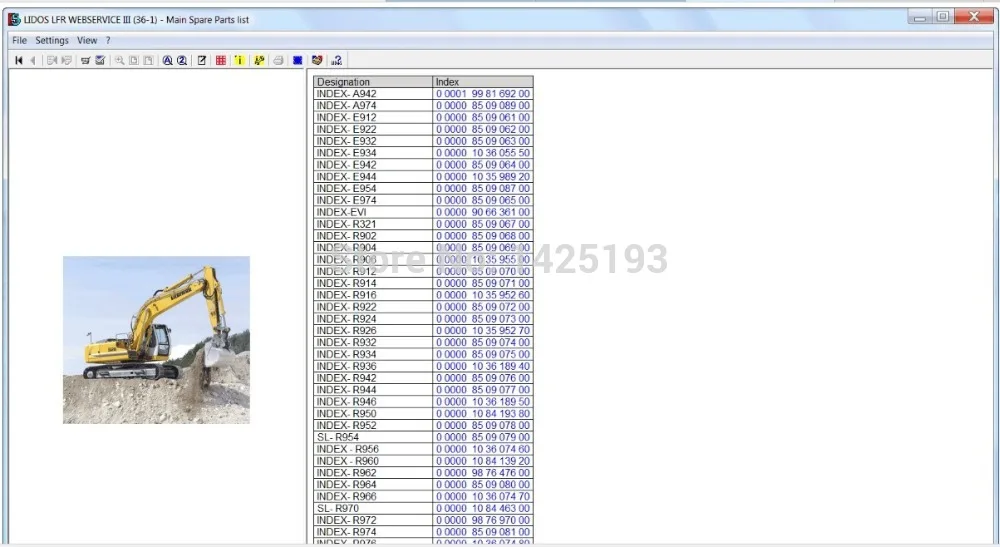1000x547 pixels.
Task: Select the INDEX- R950 row
Action: click(423, 413)
